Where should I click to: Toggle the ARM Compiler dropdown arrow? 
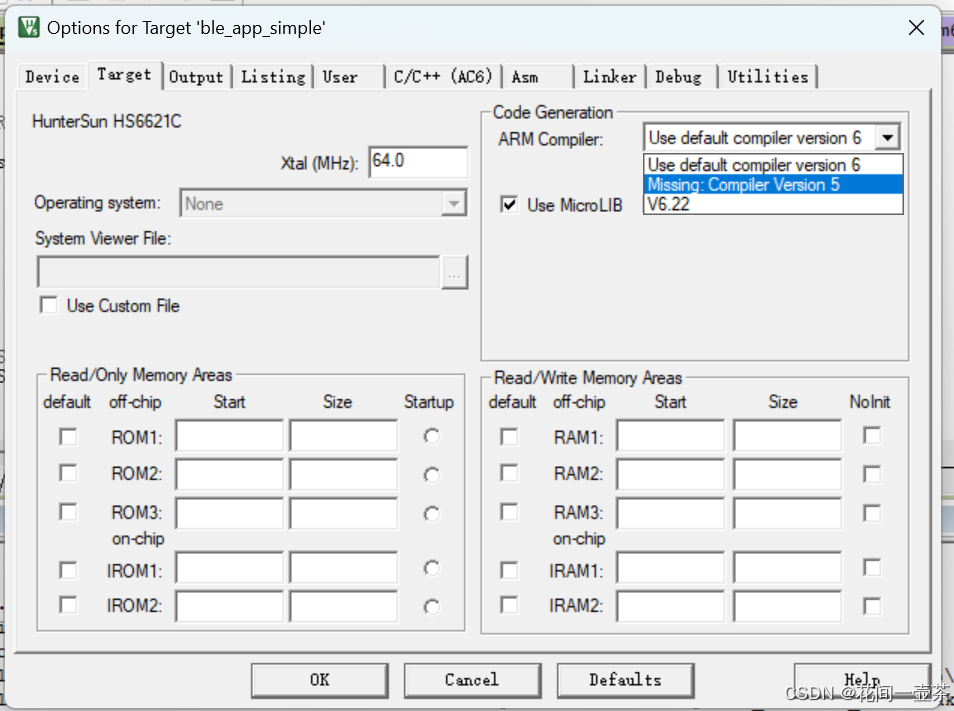click(x=887, y=137)
